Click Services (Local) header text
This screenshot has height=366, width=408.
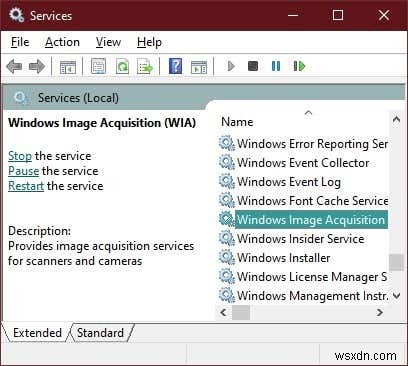coord(78,98)
